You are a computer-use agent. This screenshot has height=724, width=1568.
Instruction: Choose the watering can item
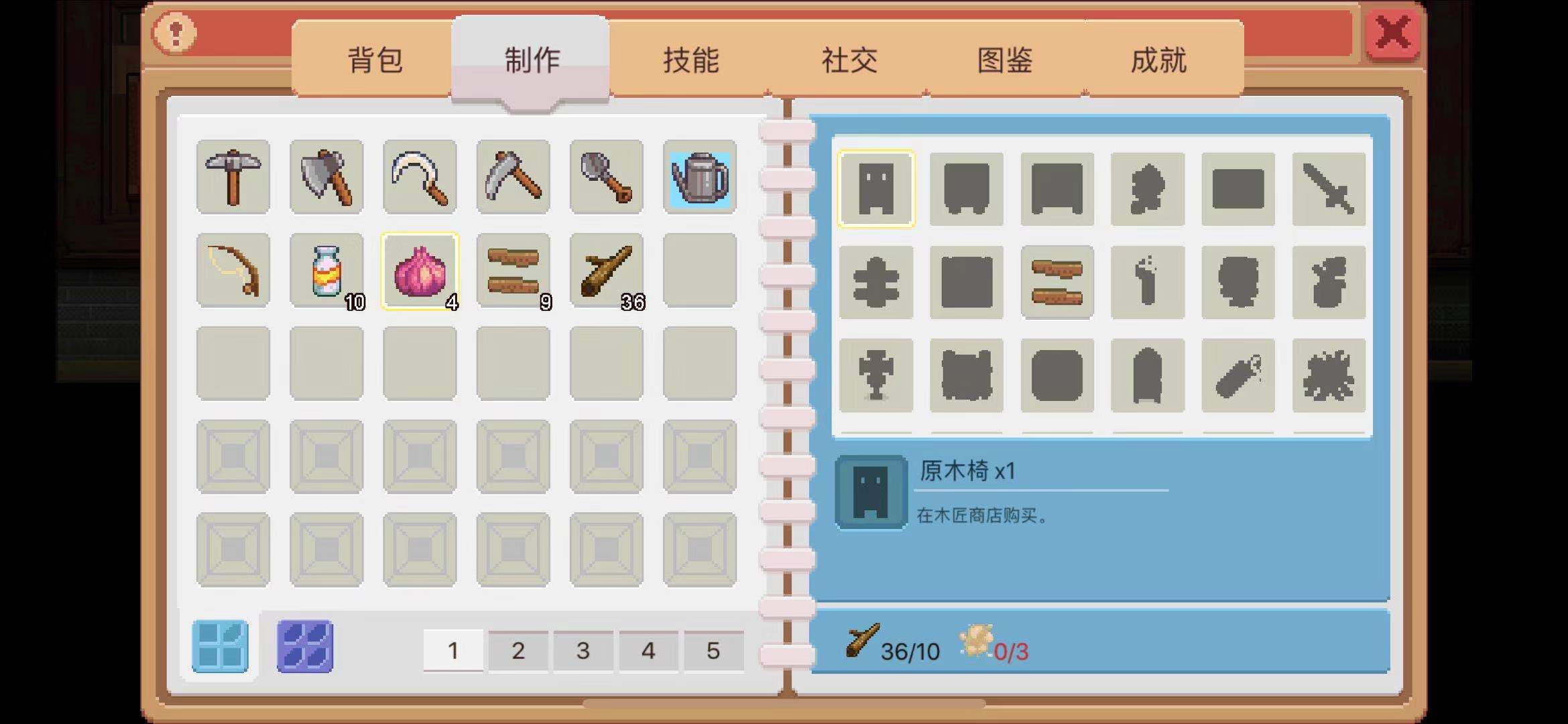(x=700, y=177)
